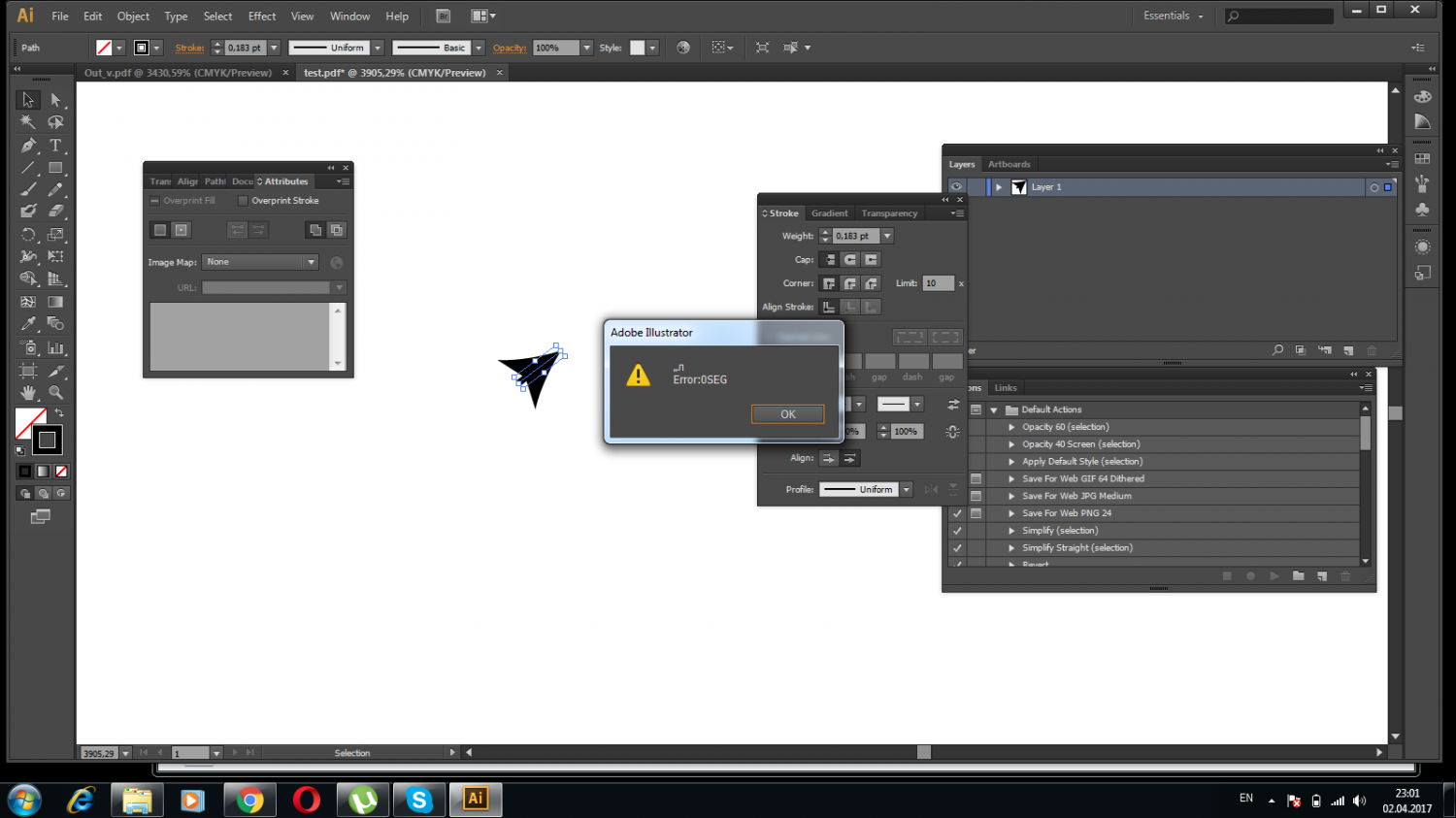Click the miter Limit input field

tap(939, 283)
